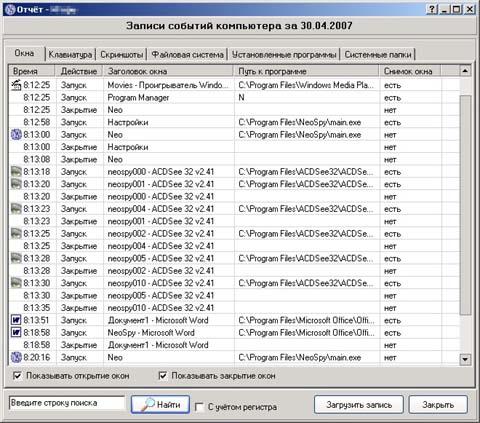Open the Системные папки tab
480x423 pixels.
pyautogui.click(x=378, y=55)
